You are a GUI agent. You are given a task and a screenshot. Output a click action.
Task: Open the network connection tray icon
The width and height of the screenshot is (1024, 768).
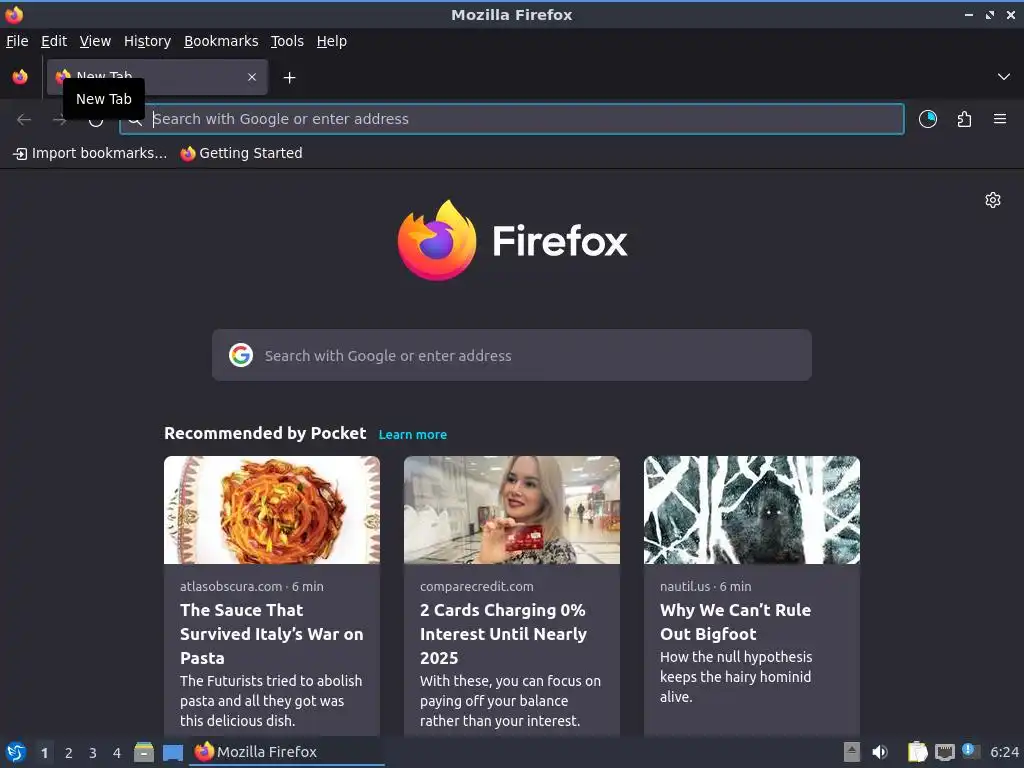point(944,752)
